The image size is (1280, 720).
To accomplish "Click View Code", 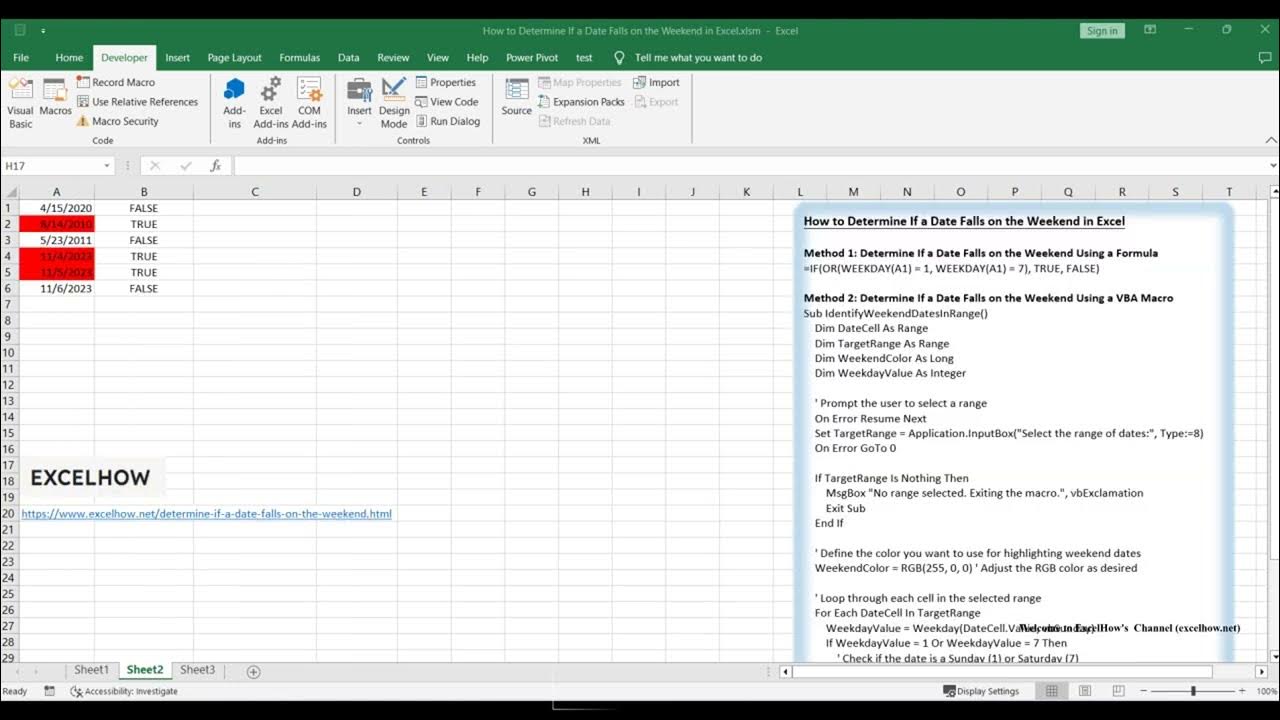I will pyautogui.click(x=446, y=102).
